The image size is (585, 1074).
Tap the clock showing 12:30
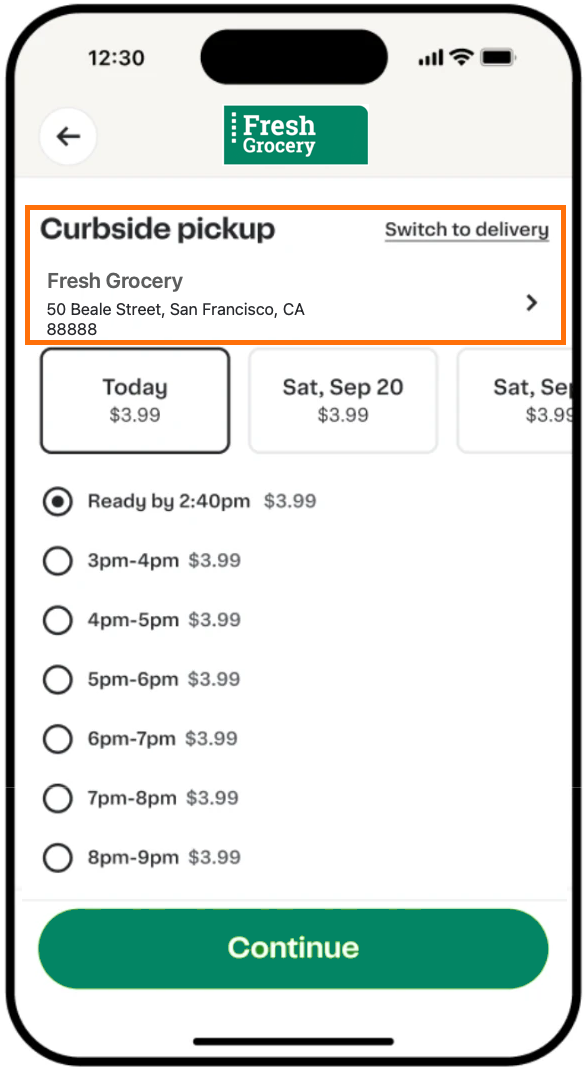116,57
